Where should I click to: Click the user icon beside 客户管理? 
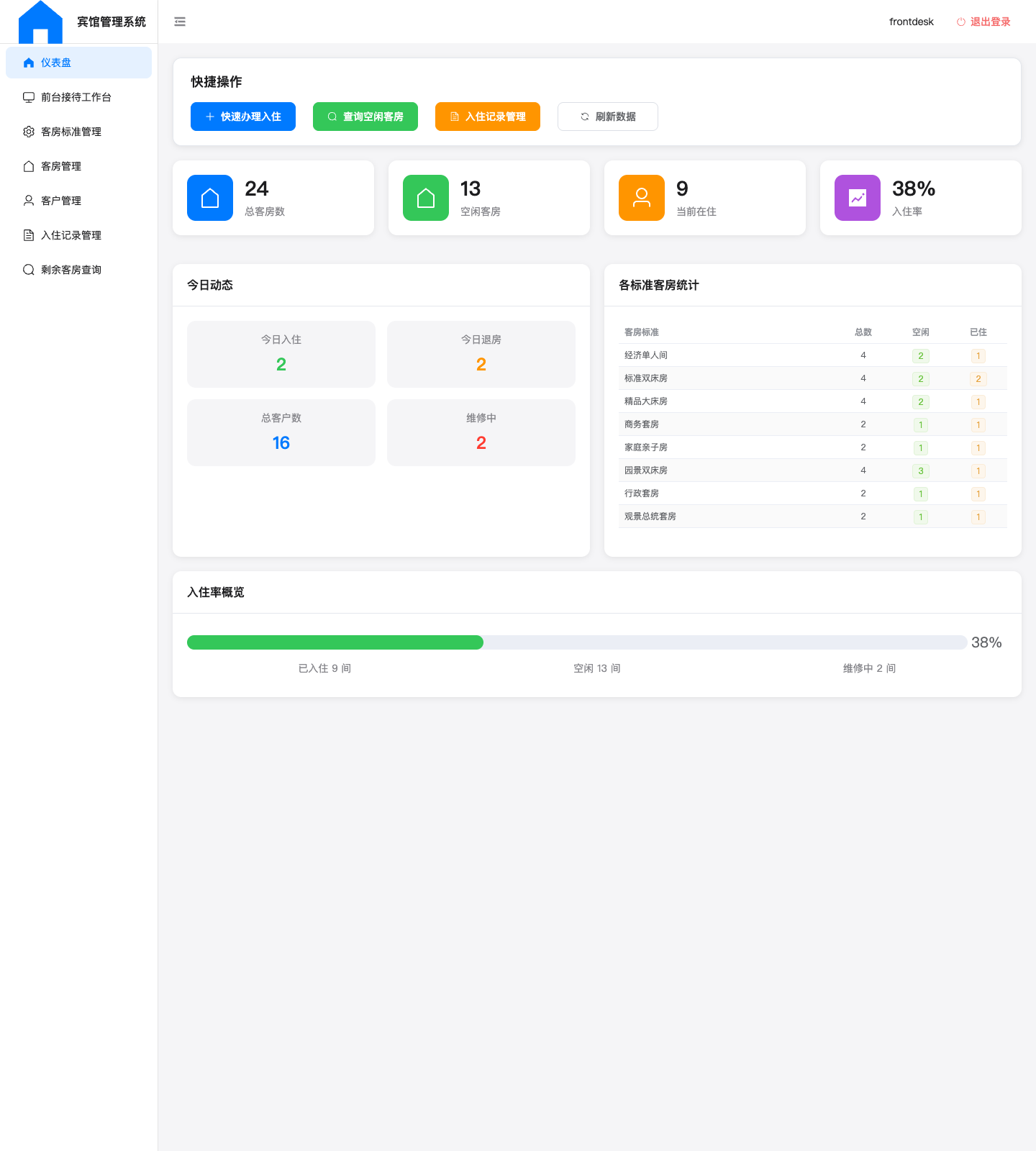(29, 201)
